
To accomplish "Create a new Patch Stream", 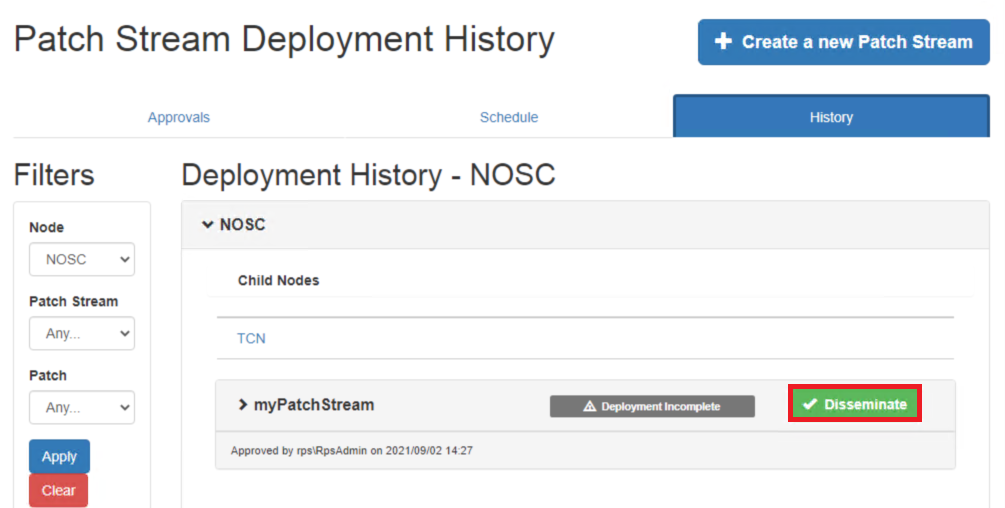I will [844, 42].
